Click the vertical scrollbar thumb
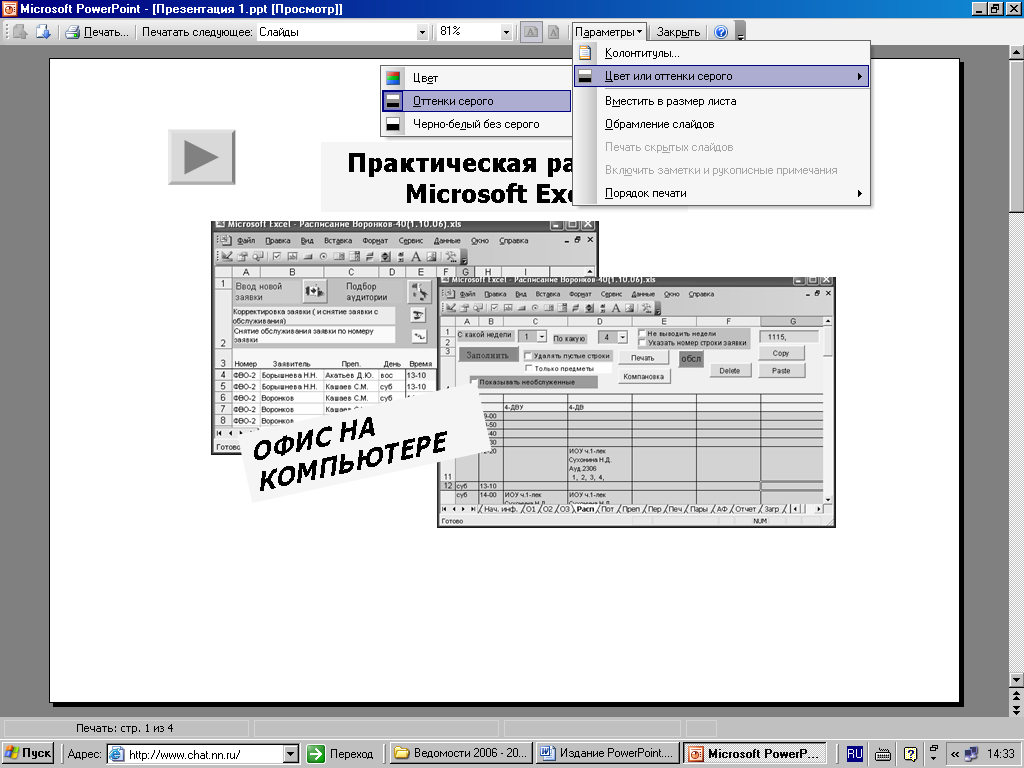 [1016, 136]
